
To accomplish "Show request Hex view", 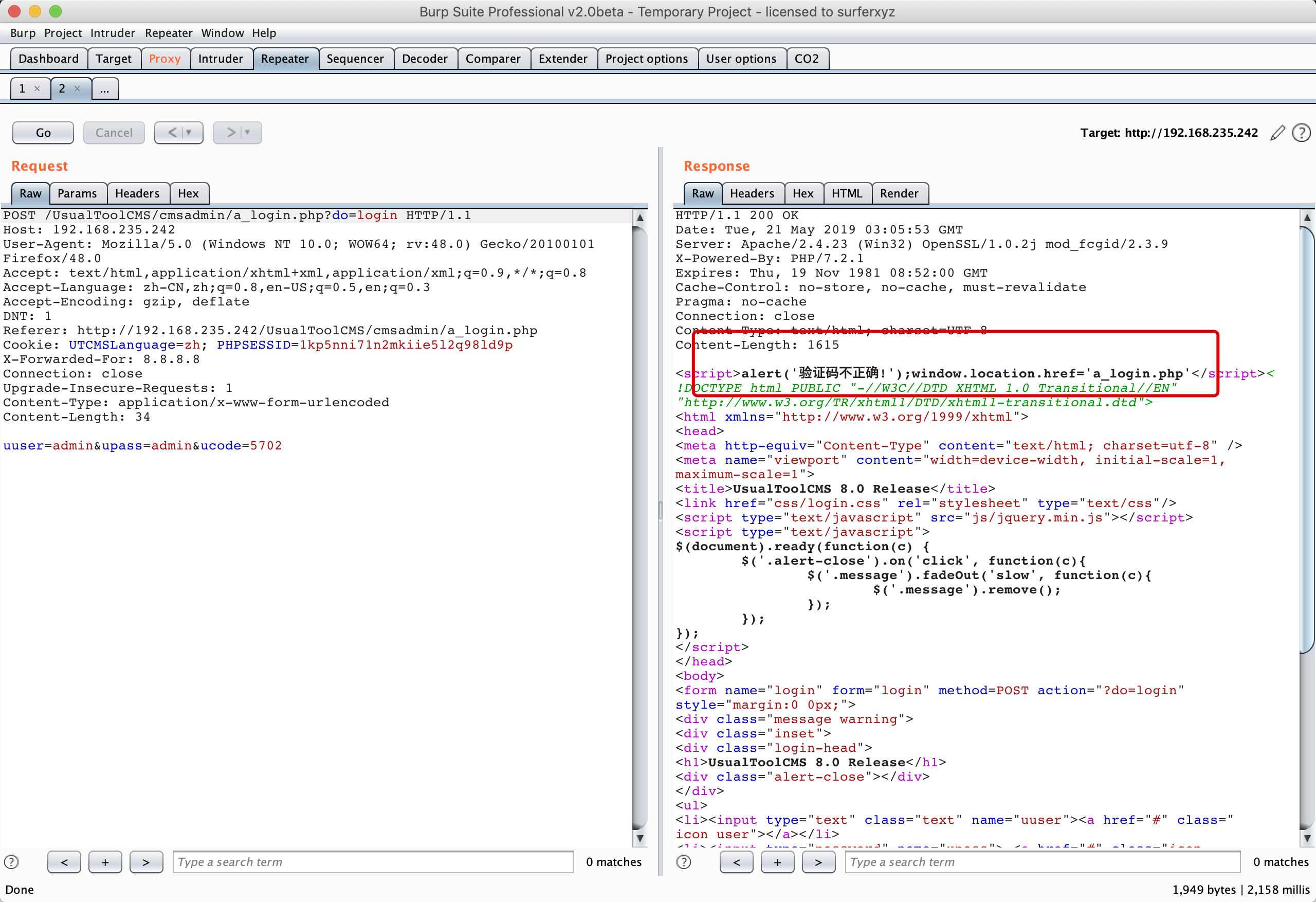I will 189,194.
